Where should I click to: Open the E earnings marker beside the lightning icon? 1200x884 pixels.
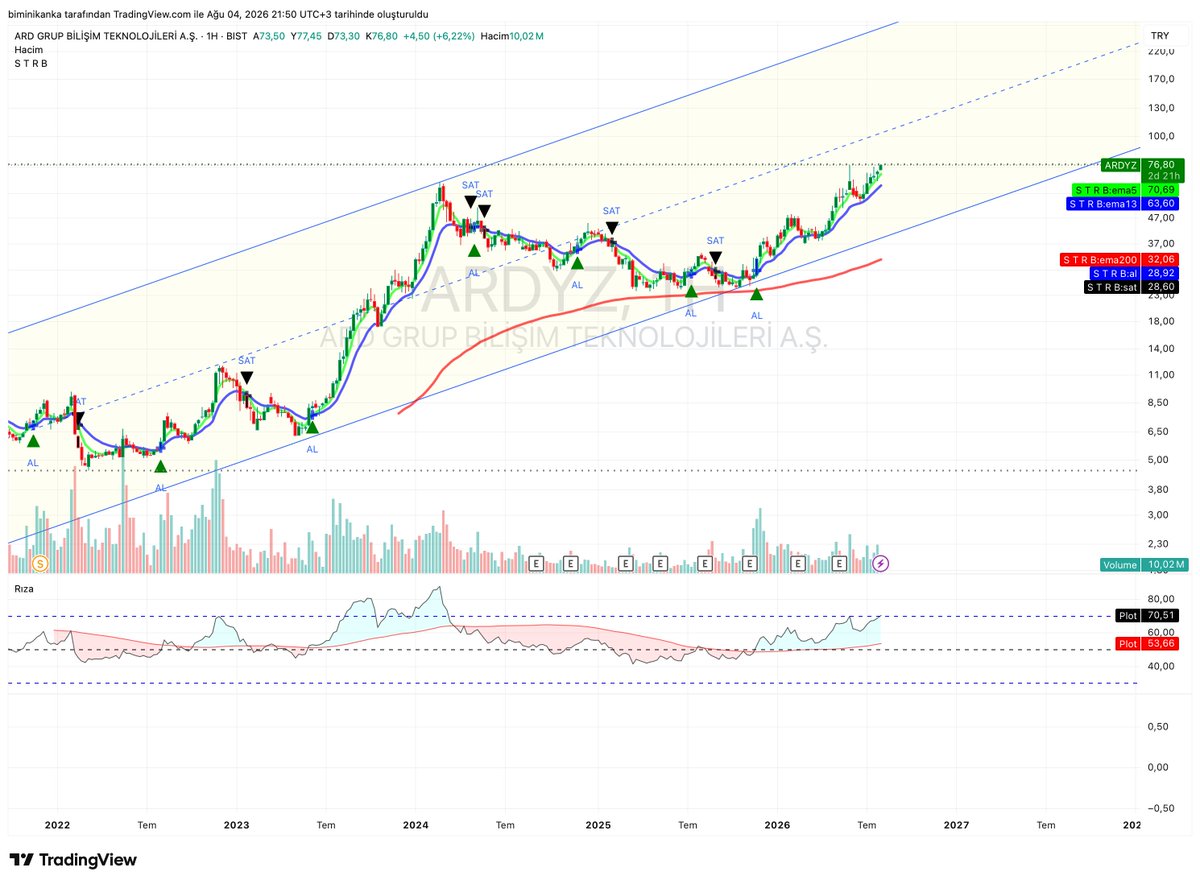pyautogui.click(x=841, y=564)
